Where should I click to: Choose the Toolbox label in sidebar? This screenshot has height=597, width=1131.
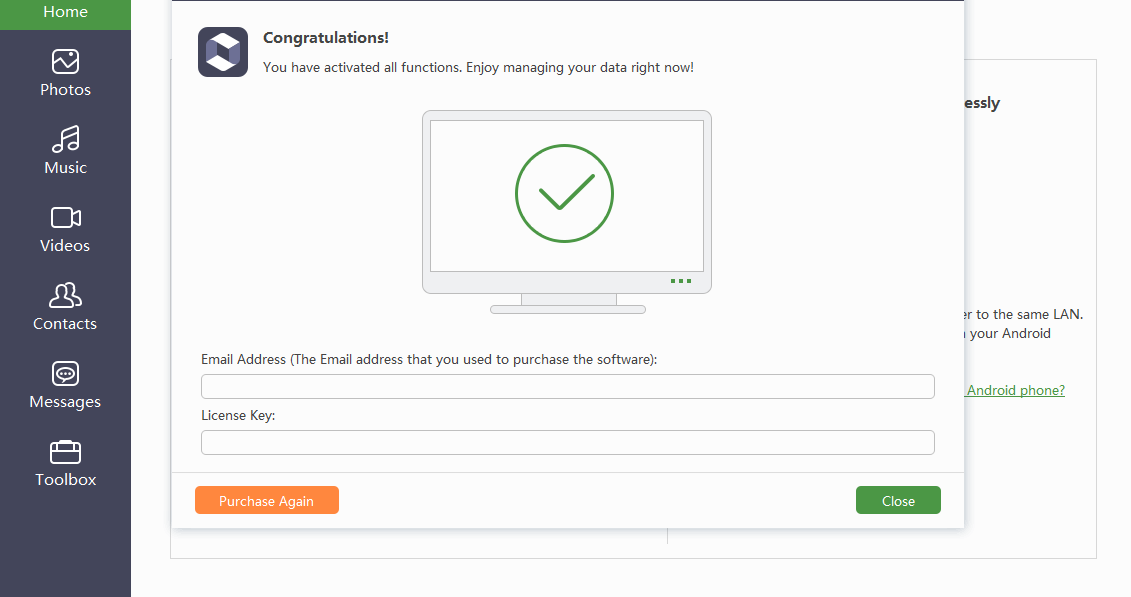65,480
